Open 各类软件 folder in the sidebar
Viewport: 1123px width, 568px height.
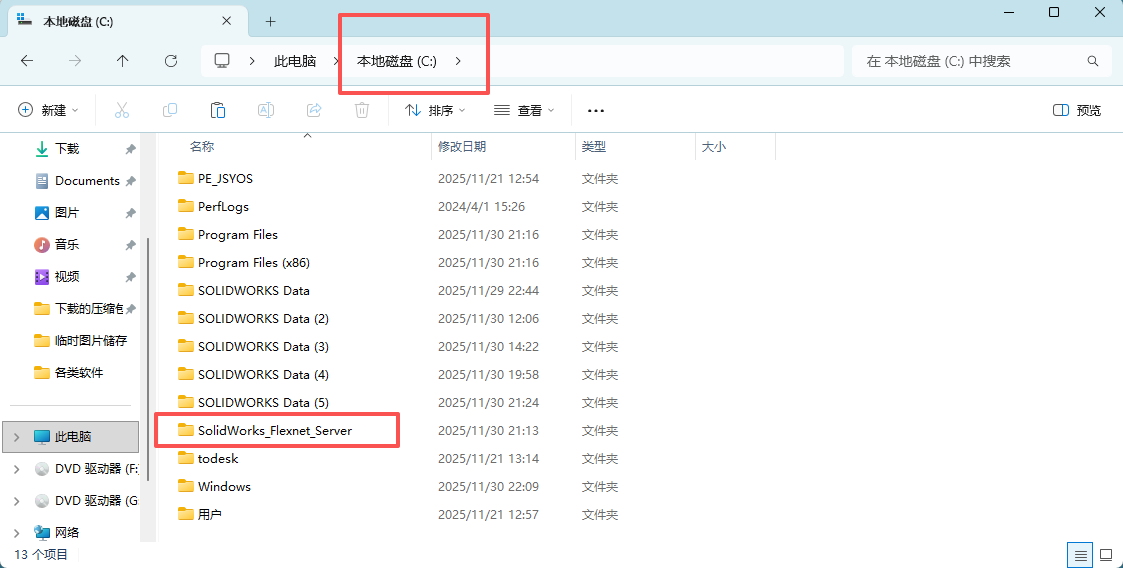(x=79, y=372)
